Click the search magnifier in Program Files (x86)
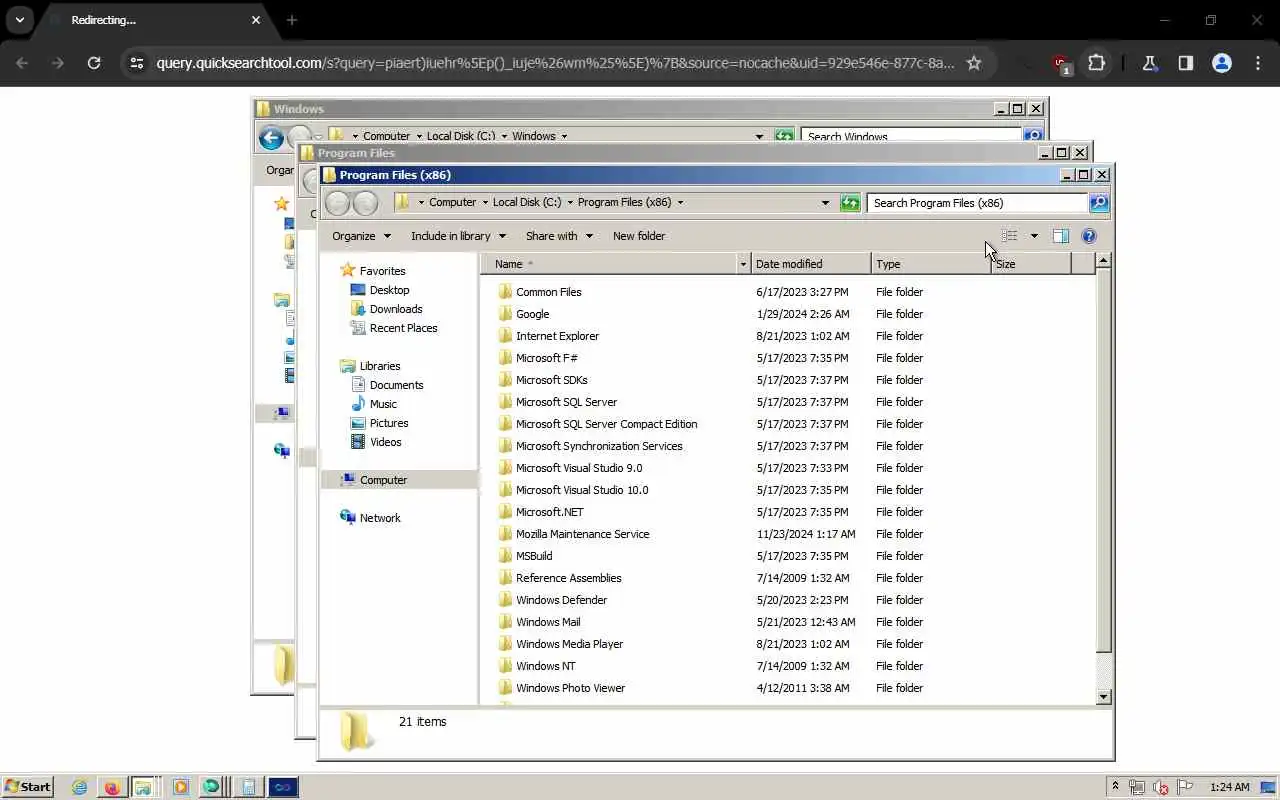This screenshot has width=1280, height=800. [1098, 203]
